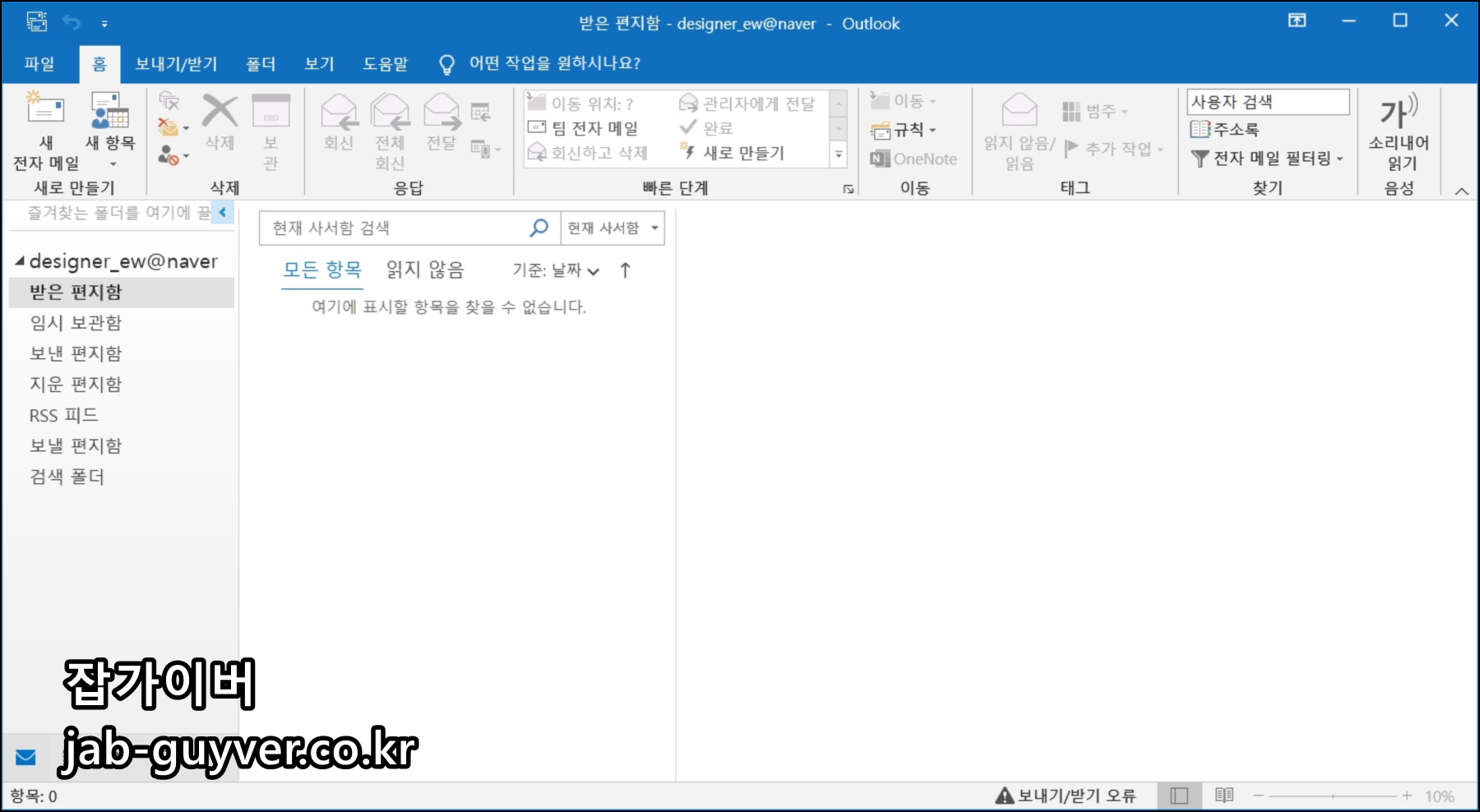Click the 전달 forward button
The height and width of the screenshot is (812, 1480).
coord(442,123)
